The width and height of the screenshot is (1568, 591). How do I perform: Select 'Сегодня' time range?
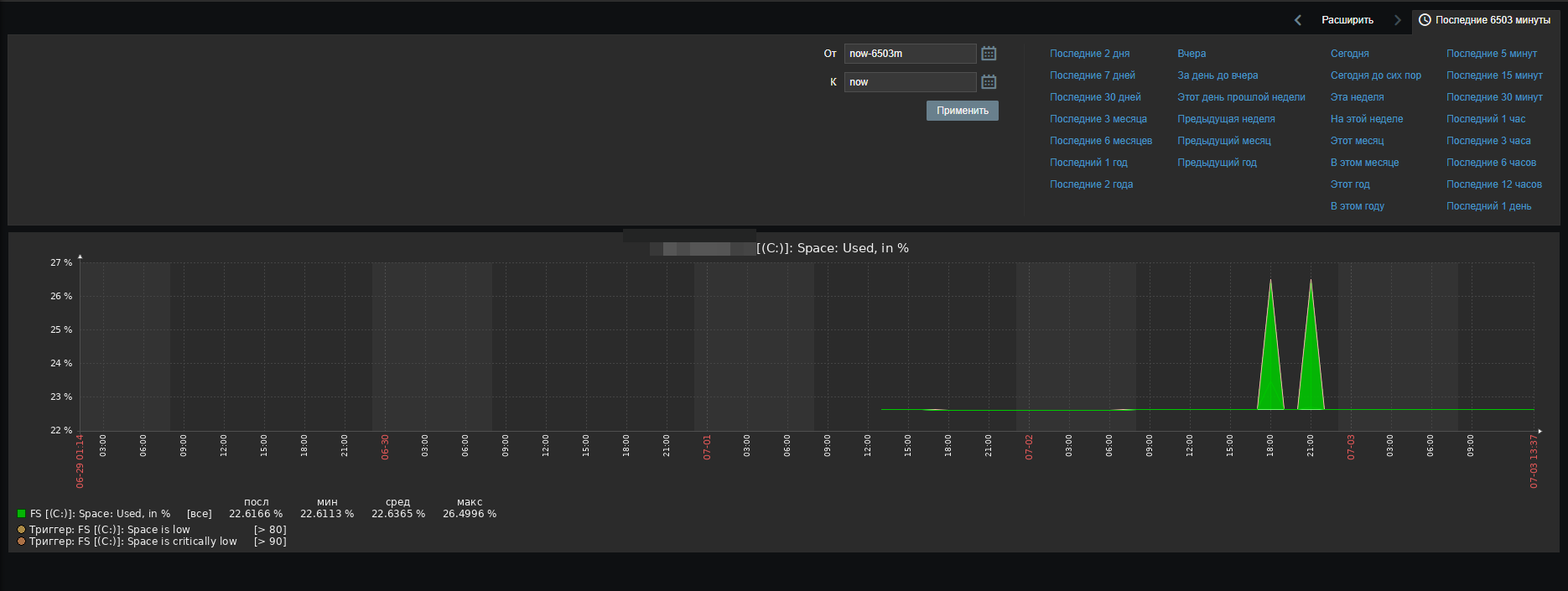click(1349, 54)
